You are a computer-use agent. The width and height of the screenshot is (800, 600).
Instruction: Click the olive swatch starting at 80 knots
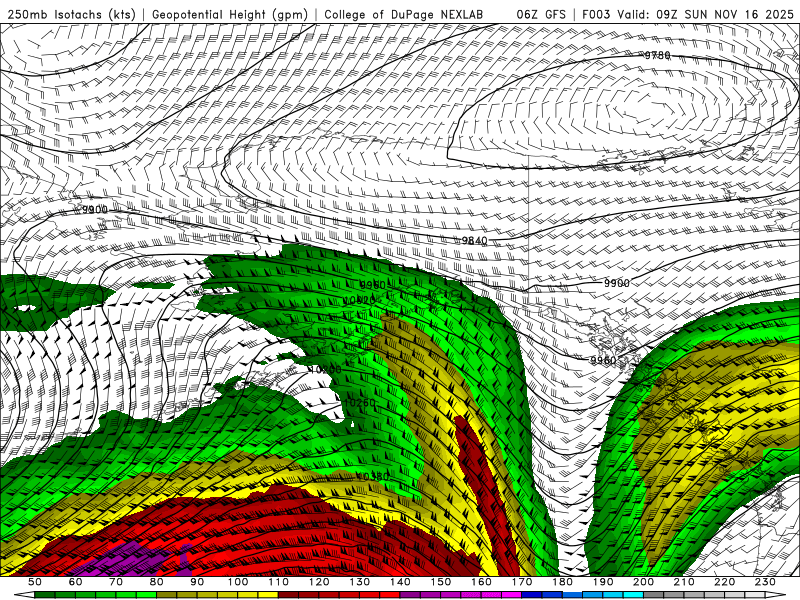pyautogui.click(x=167, y=595)
